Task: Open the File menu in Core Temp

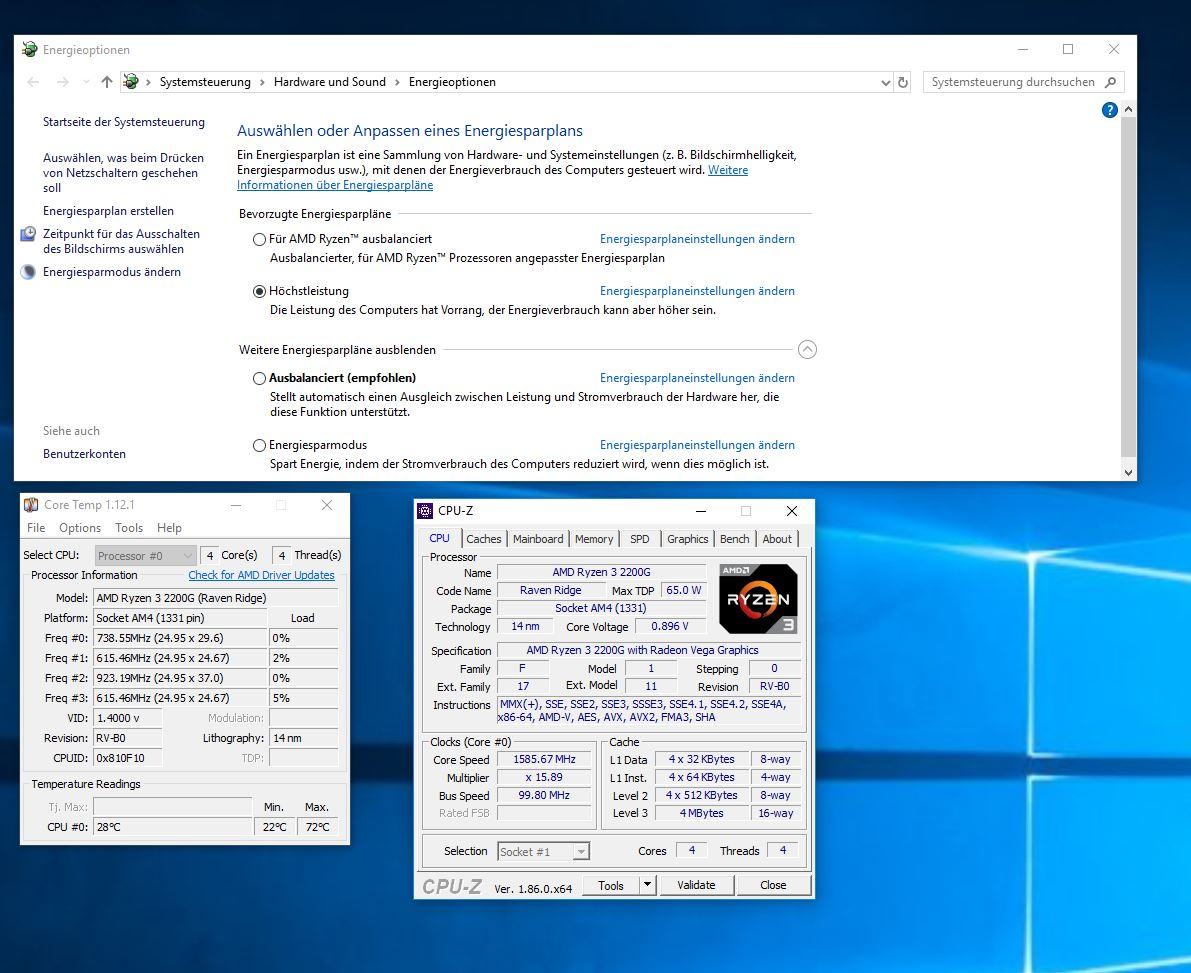Action: click(36, 528)
